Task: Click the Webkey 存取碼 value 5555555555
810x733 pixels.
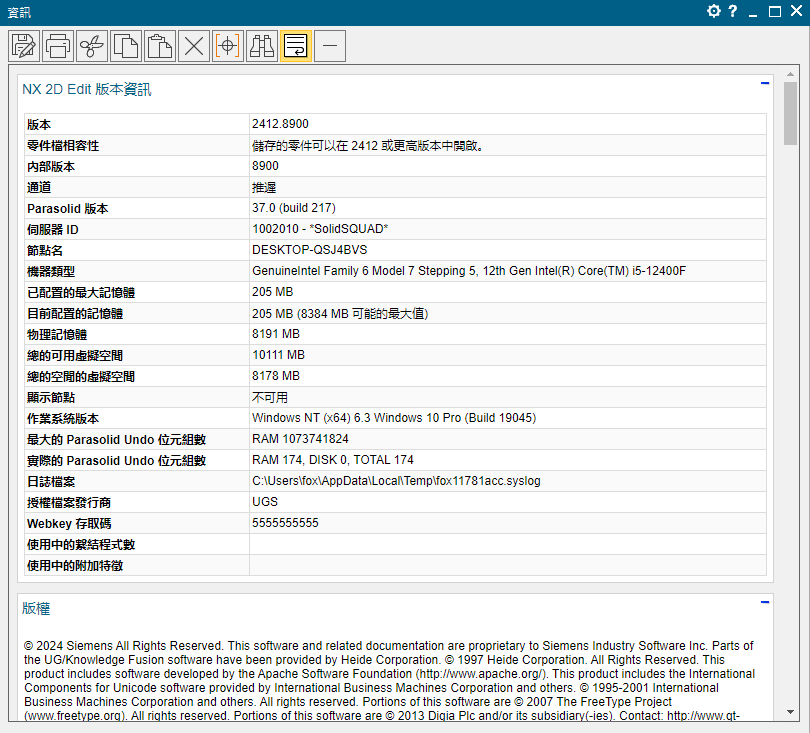Action: pos(285,523)
